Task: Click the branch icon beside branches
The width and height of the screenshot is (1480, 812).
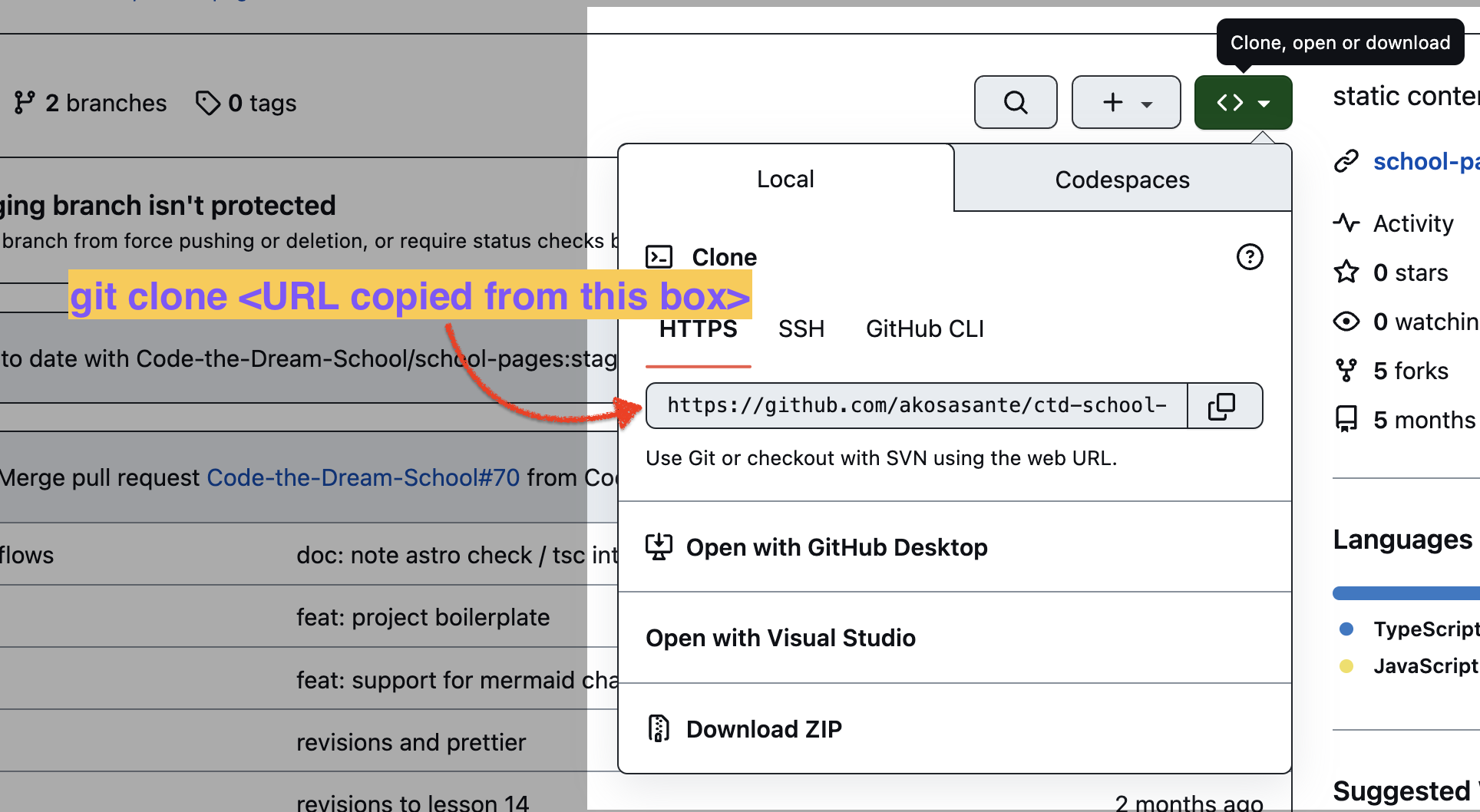Action: pyautogui.click(x=25, y=103)
